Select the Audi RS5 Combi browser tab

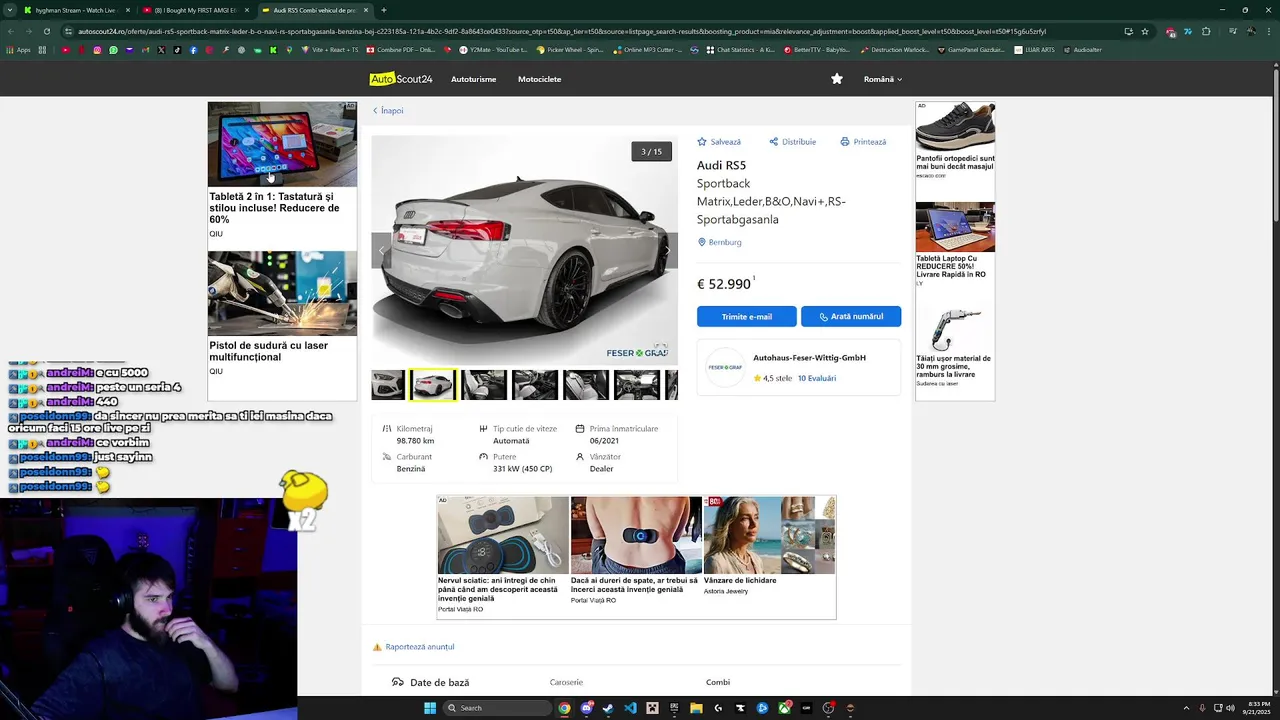315,10
